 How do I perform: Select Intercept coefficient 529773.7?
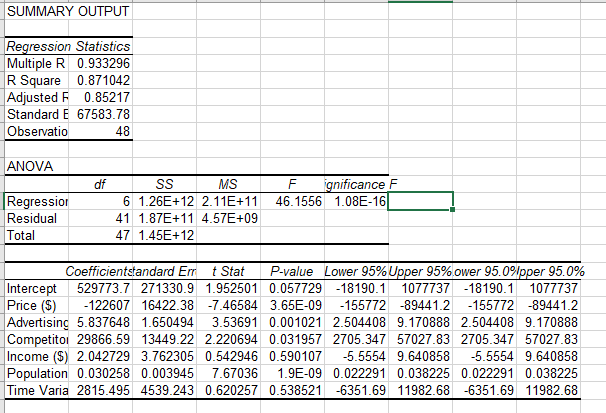[x=100, y=288]
